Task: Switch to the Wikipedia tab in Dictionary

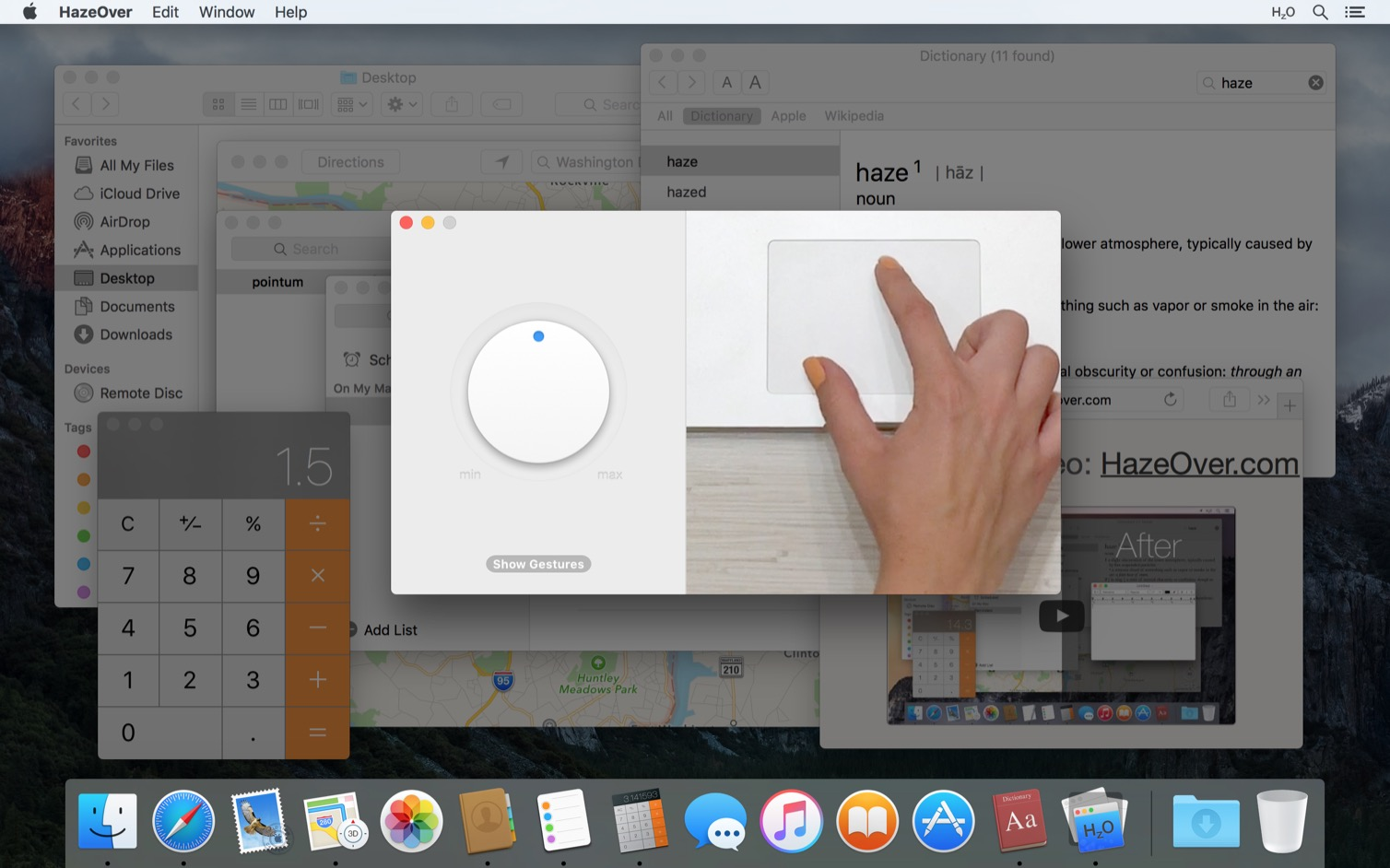Action: pos(853,115)
